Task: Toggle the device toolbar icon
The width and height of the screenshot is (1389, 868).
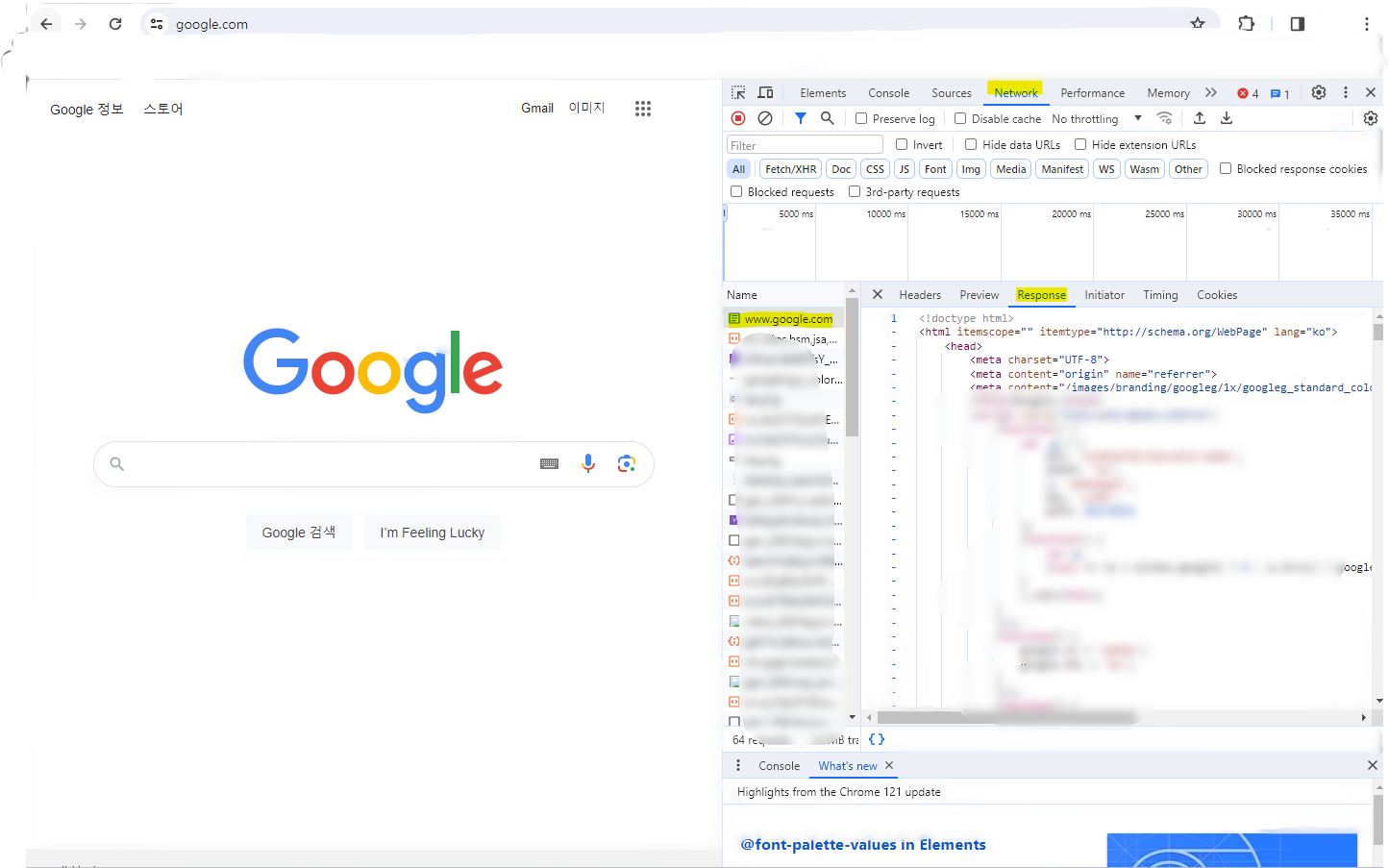Action: tap(766, 93)
